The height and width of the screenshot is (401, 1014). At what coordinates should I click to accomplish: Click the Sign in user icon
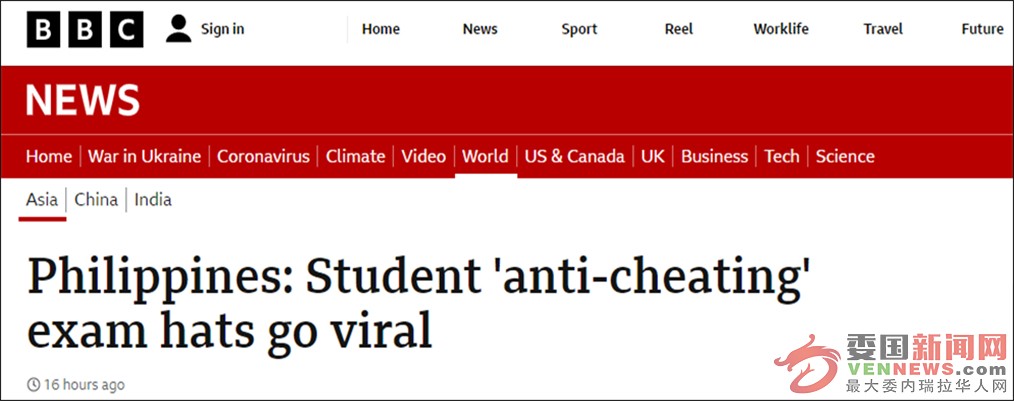tap(178, 29)
